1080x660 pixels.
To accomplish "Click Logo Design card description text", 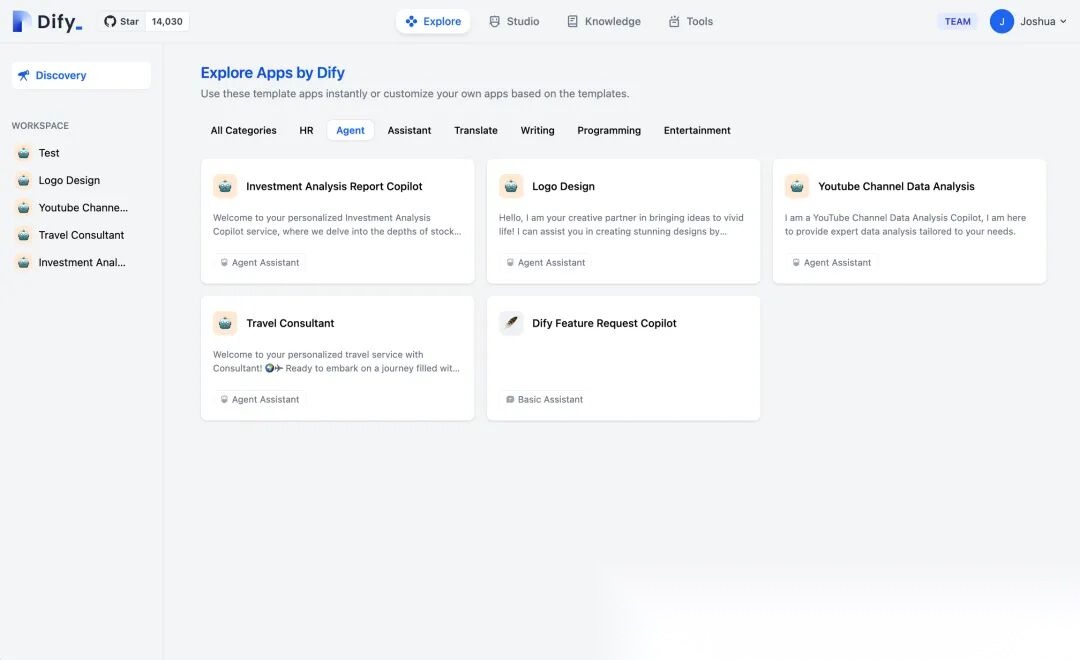I will (621, 225).
